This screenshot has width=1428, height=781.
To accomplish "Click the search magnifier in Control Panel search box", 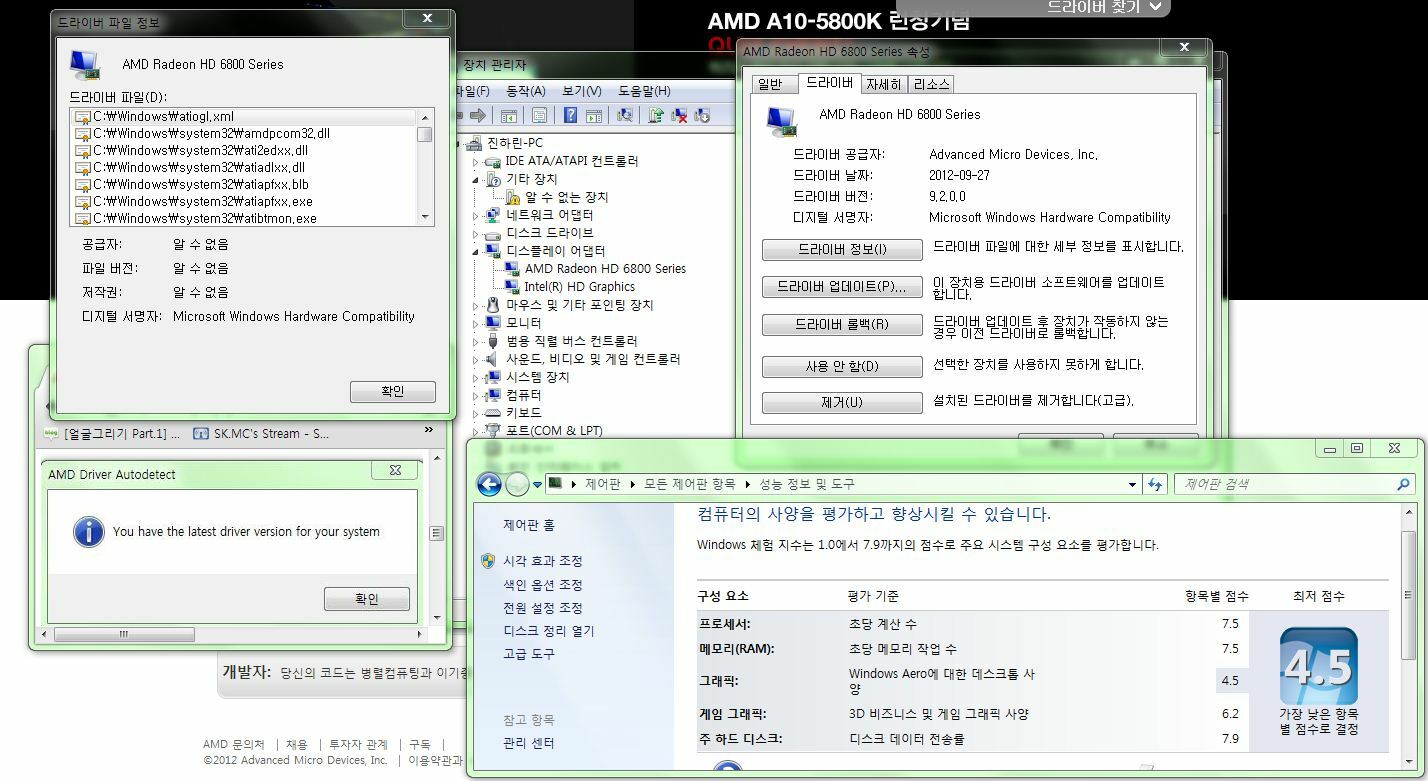I will click(x=1403, y=484).
